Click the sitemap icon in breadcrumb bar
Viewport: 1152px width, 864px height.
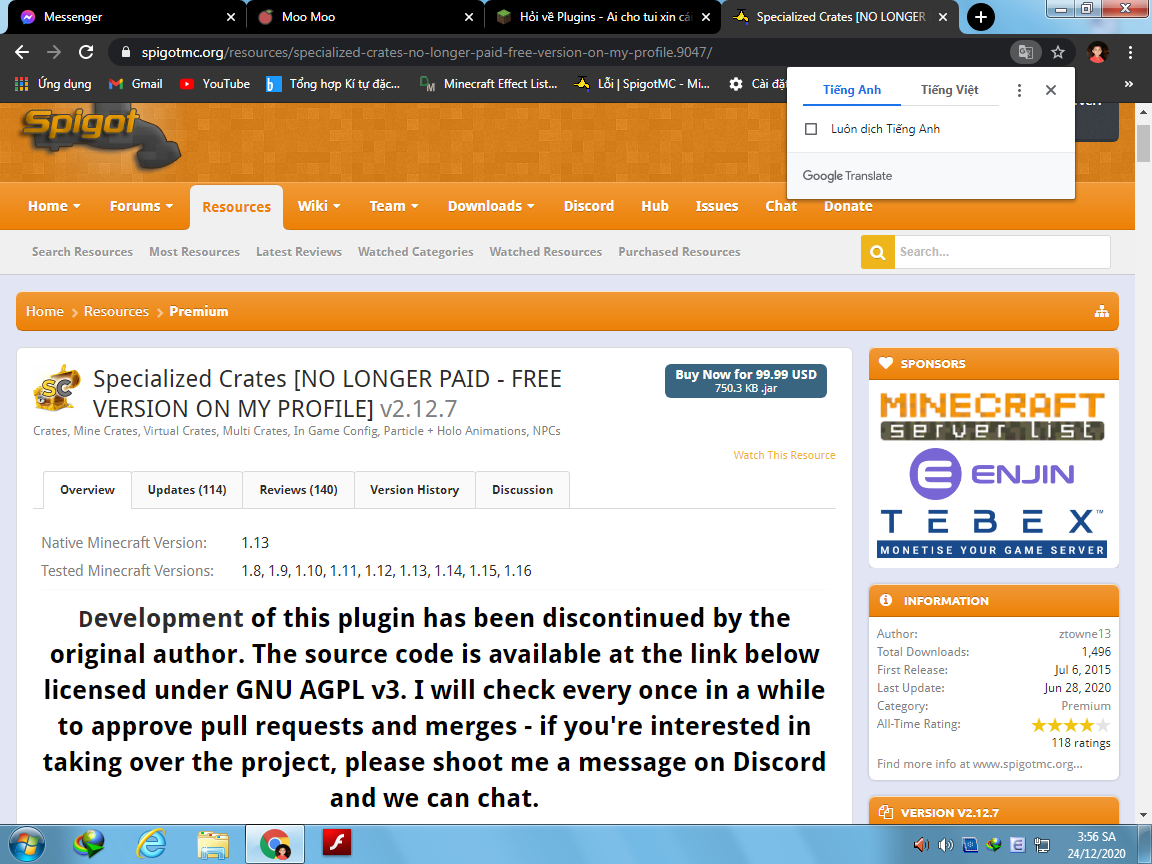(x=1101, y=312)
